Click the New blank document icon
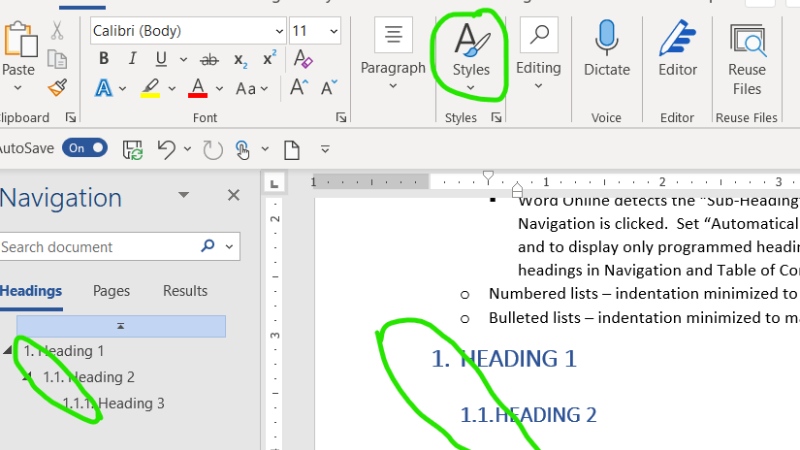 [292, 150]
